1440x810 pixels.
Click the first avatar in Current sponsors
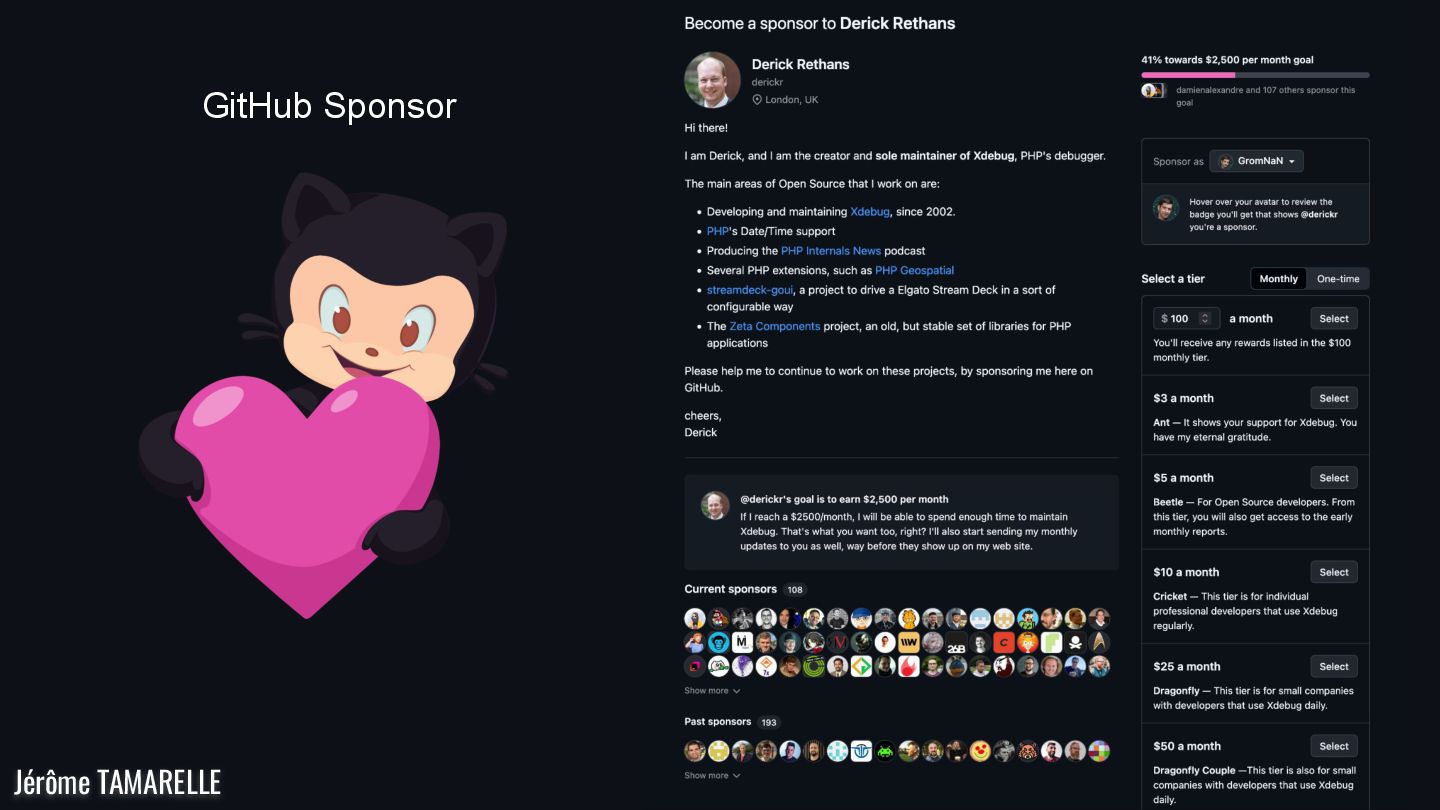pyautogui.click(x=695, y=618)
